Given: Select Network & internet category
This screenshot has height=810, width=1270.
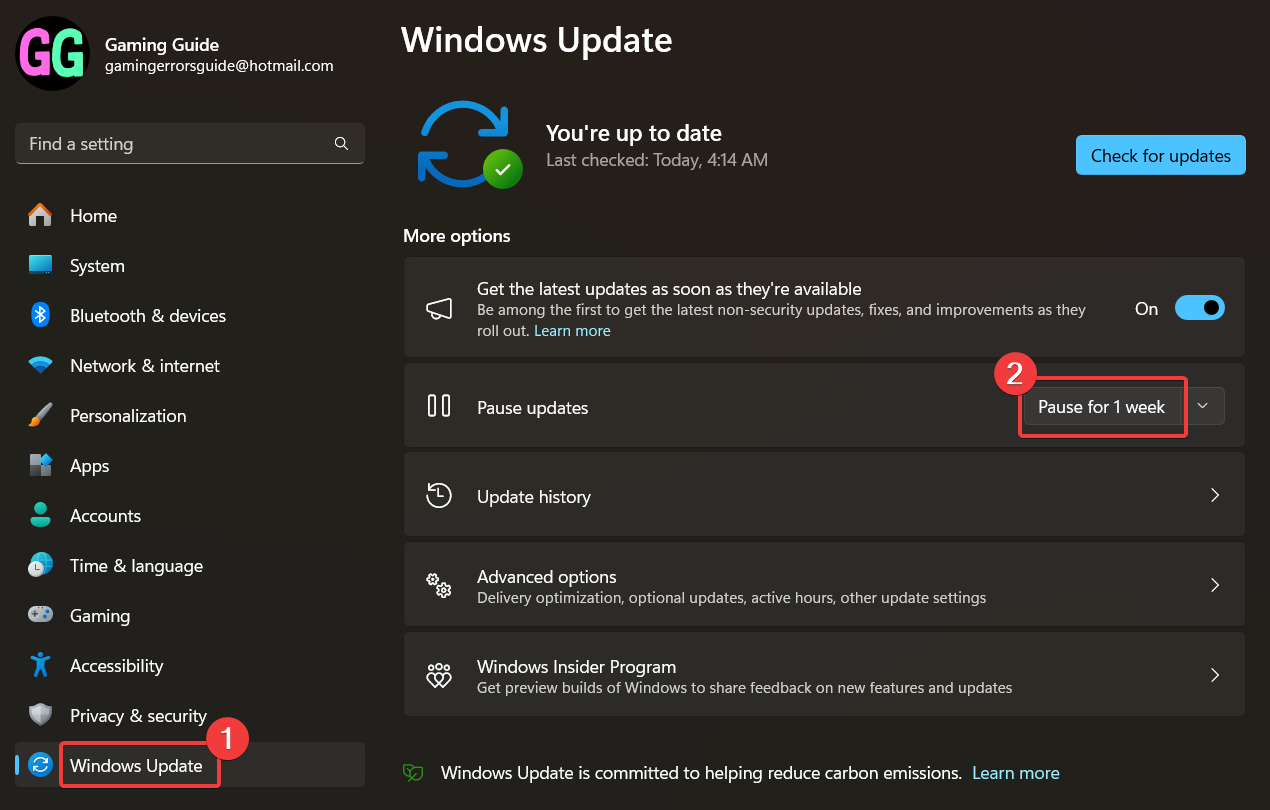Looking at the screenshot, I should click(x=190, y=366).
